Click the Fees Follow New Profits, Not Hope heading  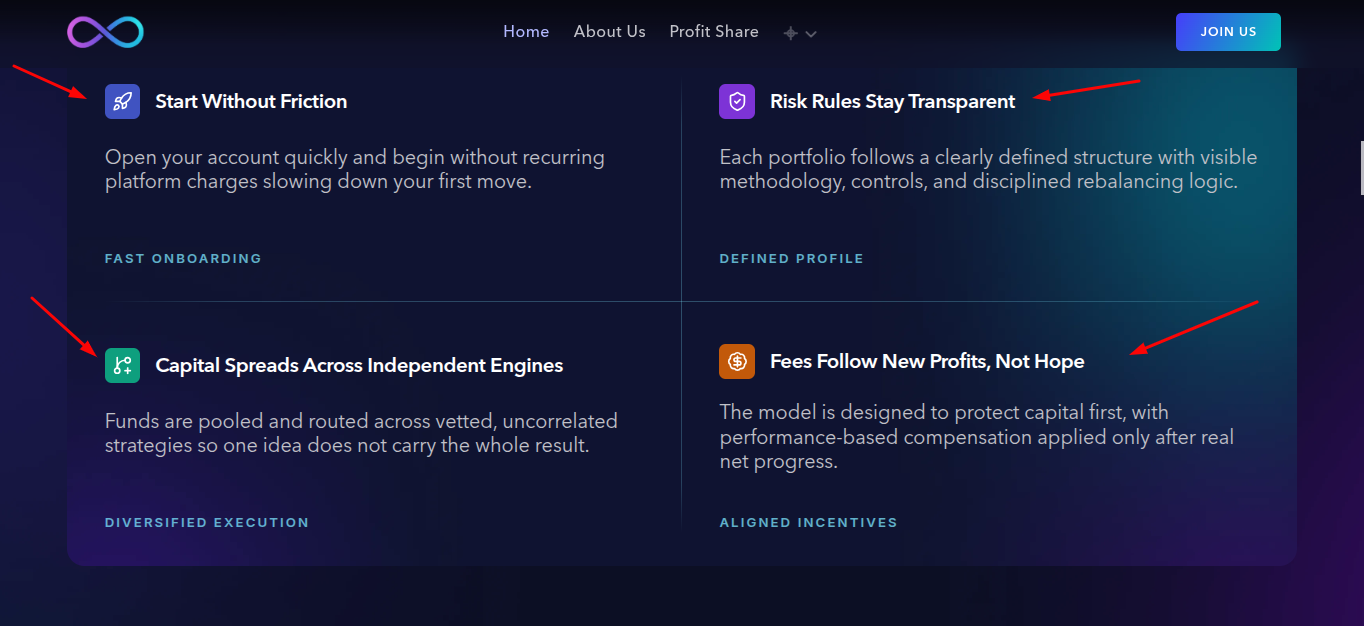(x=927, y=361)
